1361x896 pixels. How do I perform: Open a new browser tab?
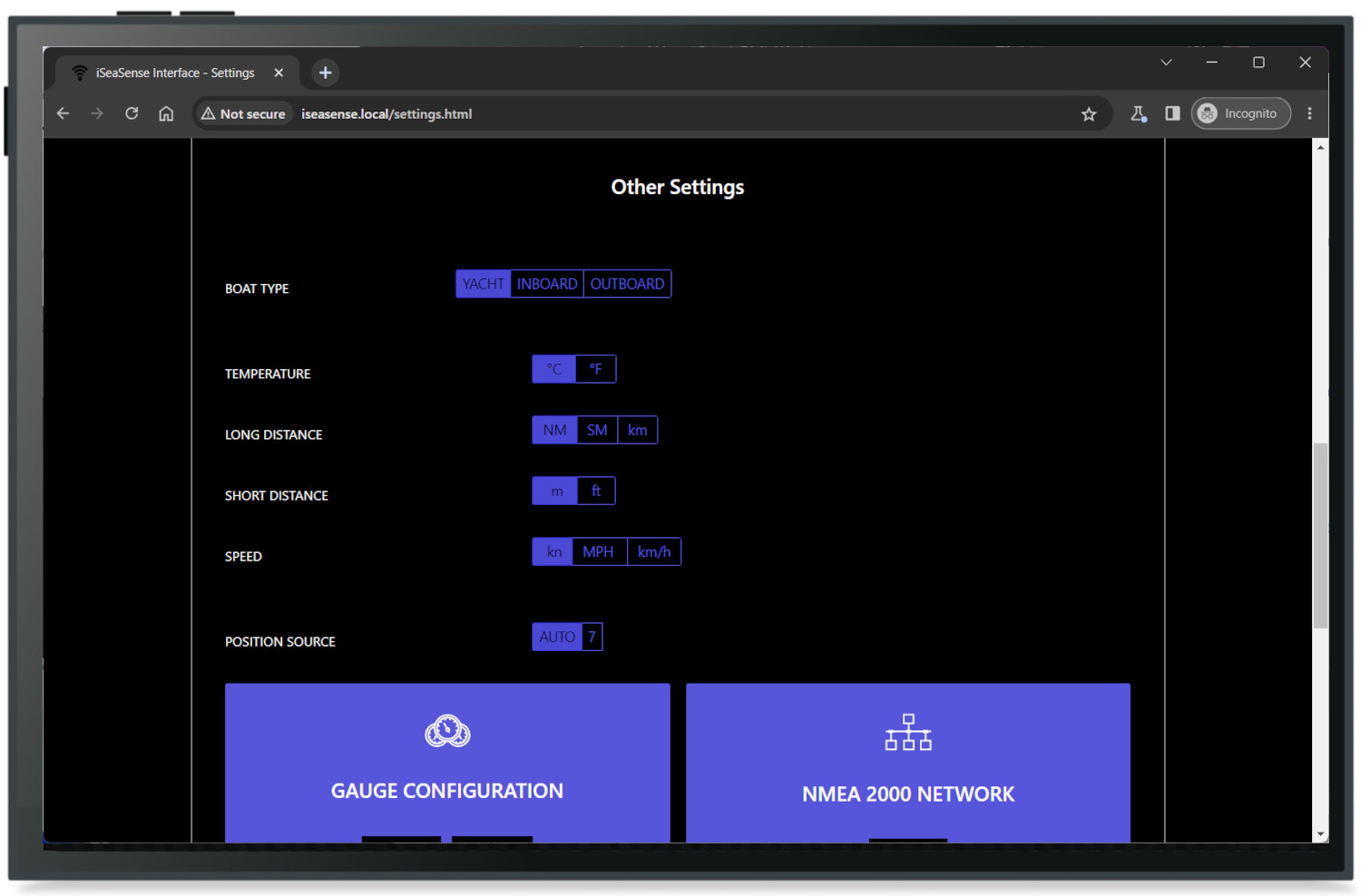[326, 73]
